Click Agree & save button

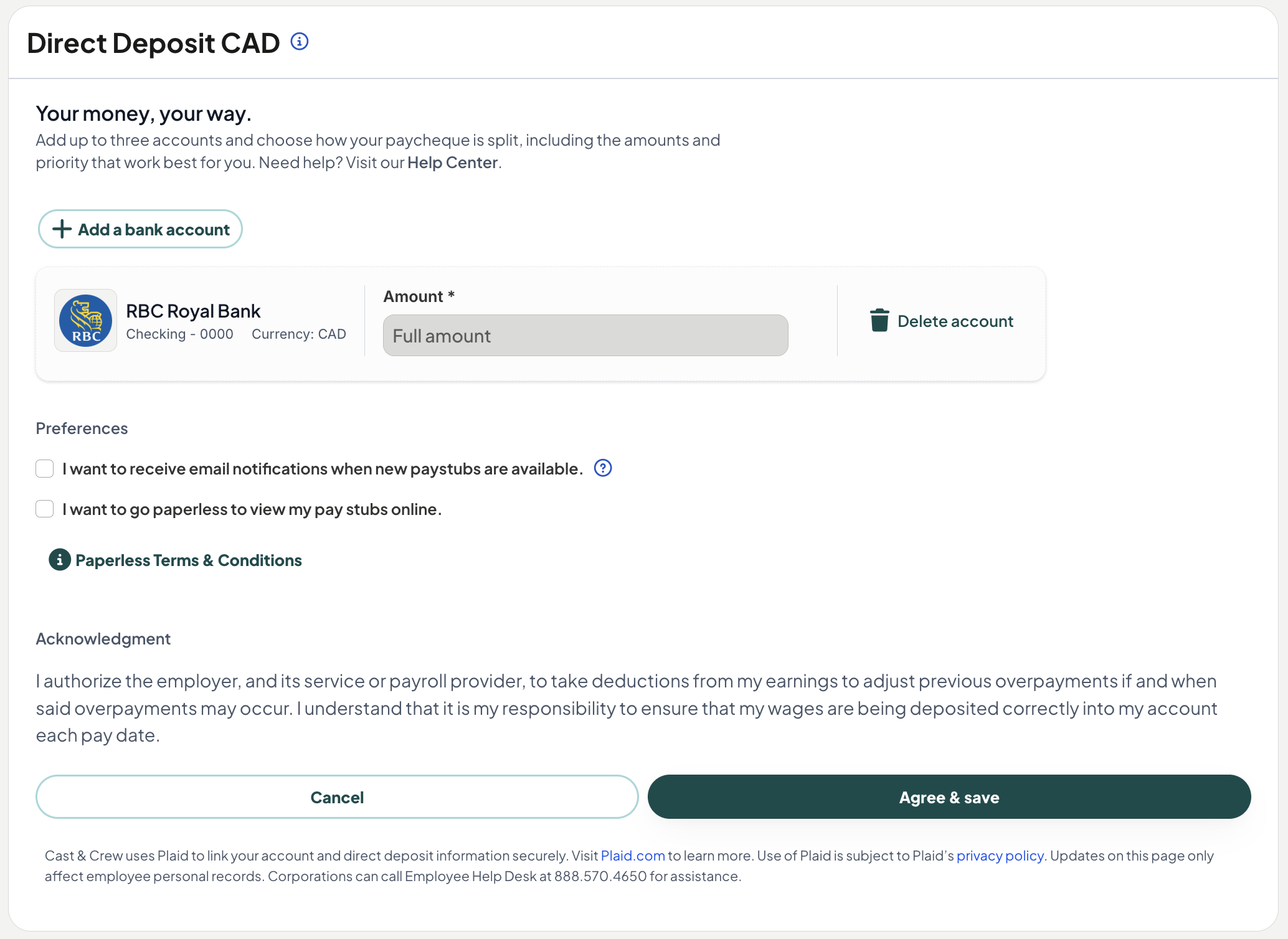[x=949, y=797]
